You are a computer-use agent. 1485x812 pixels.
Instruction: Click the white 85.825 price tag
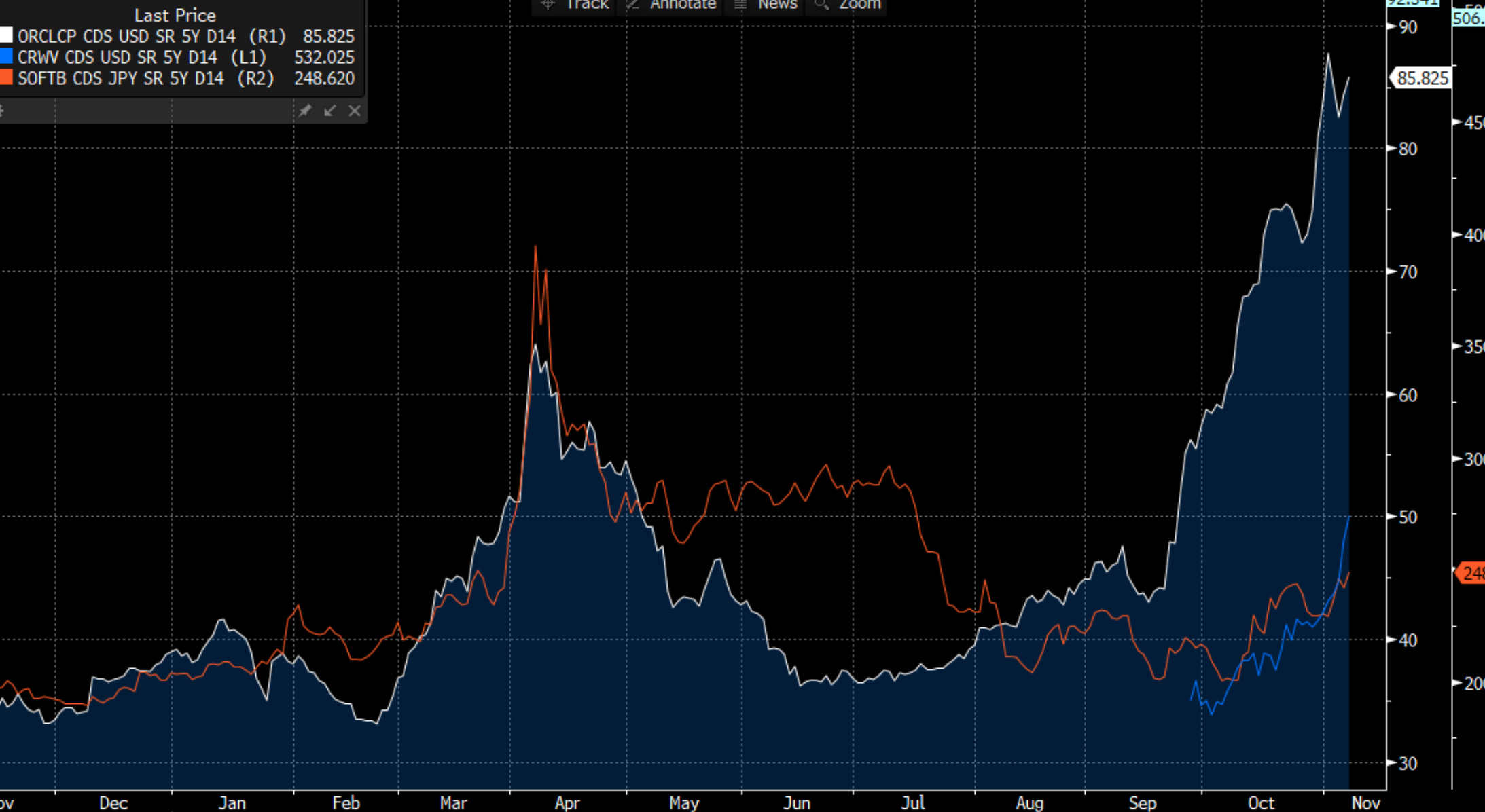coord(1421,78)
